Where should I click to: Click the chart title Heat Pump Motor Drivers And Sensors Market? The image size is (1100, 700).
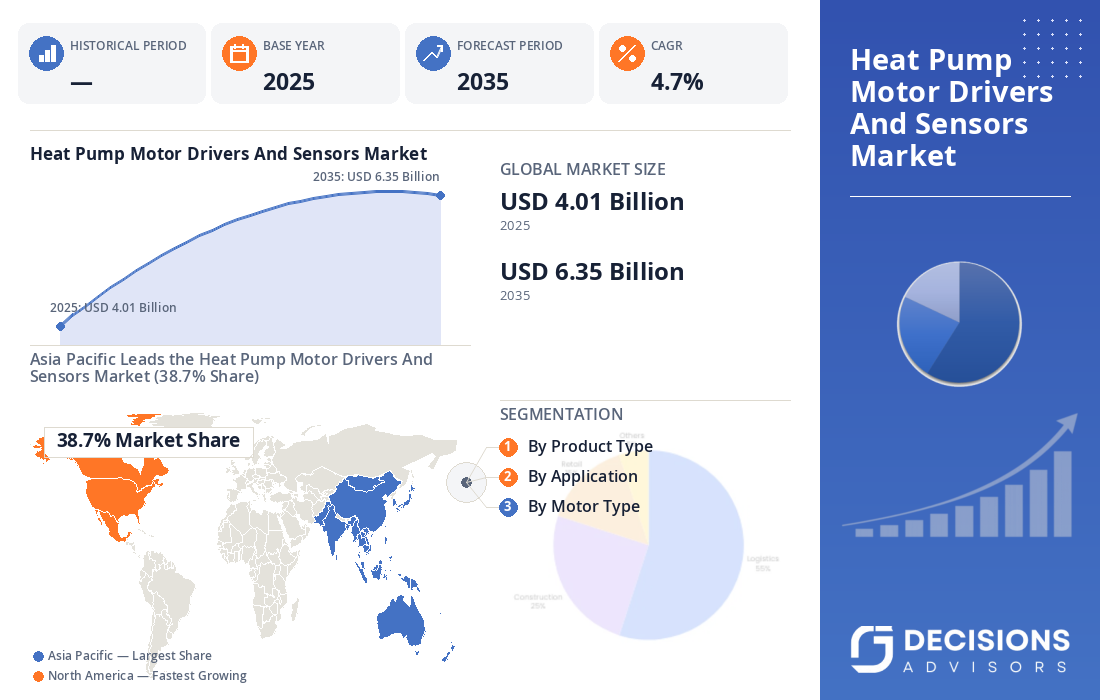tap(229, 154)
